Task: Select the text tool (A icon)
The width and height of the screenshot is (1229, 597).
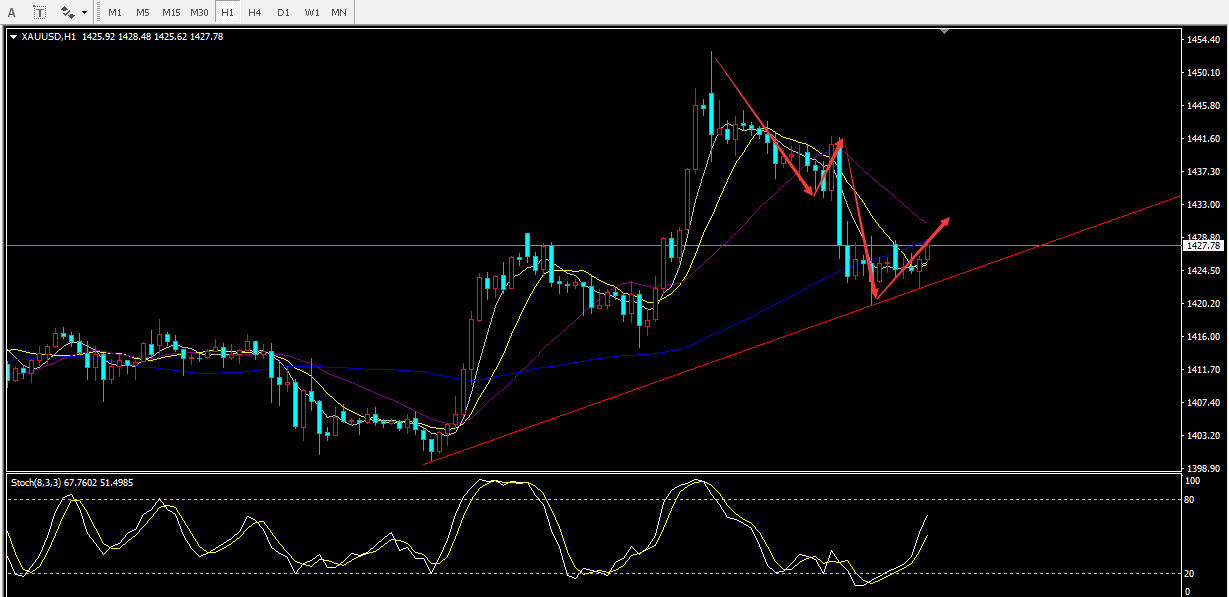Action: pyautogui.click(x=13, y=12)
